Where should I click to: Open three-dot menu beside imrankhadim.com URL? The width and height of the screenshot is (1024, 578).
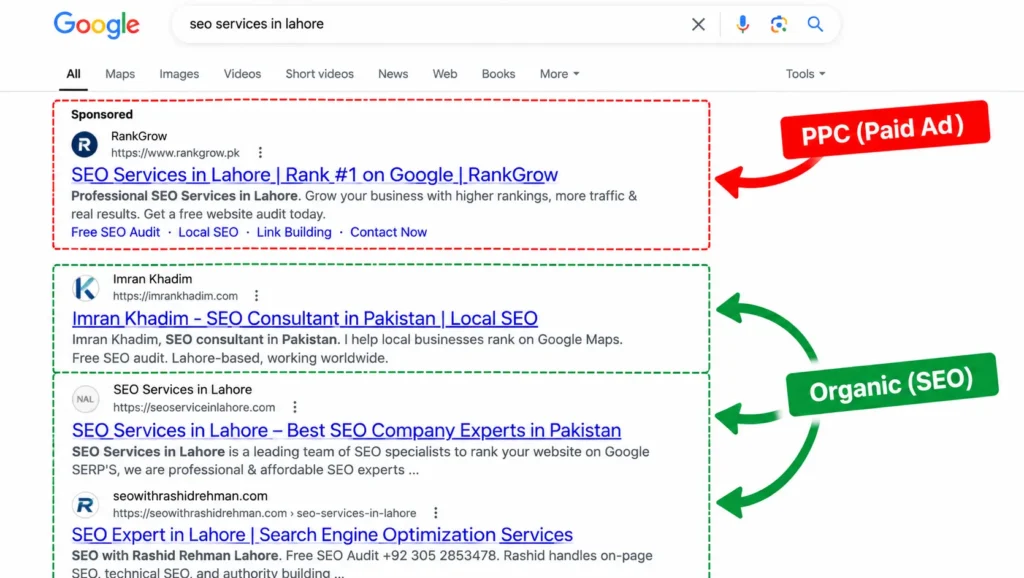click(x=257, y=296)
